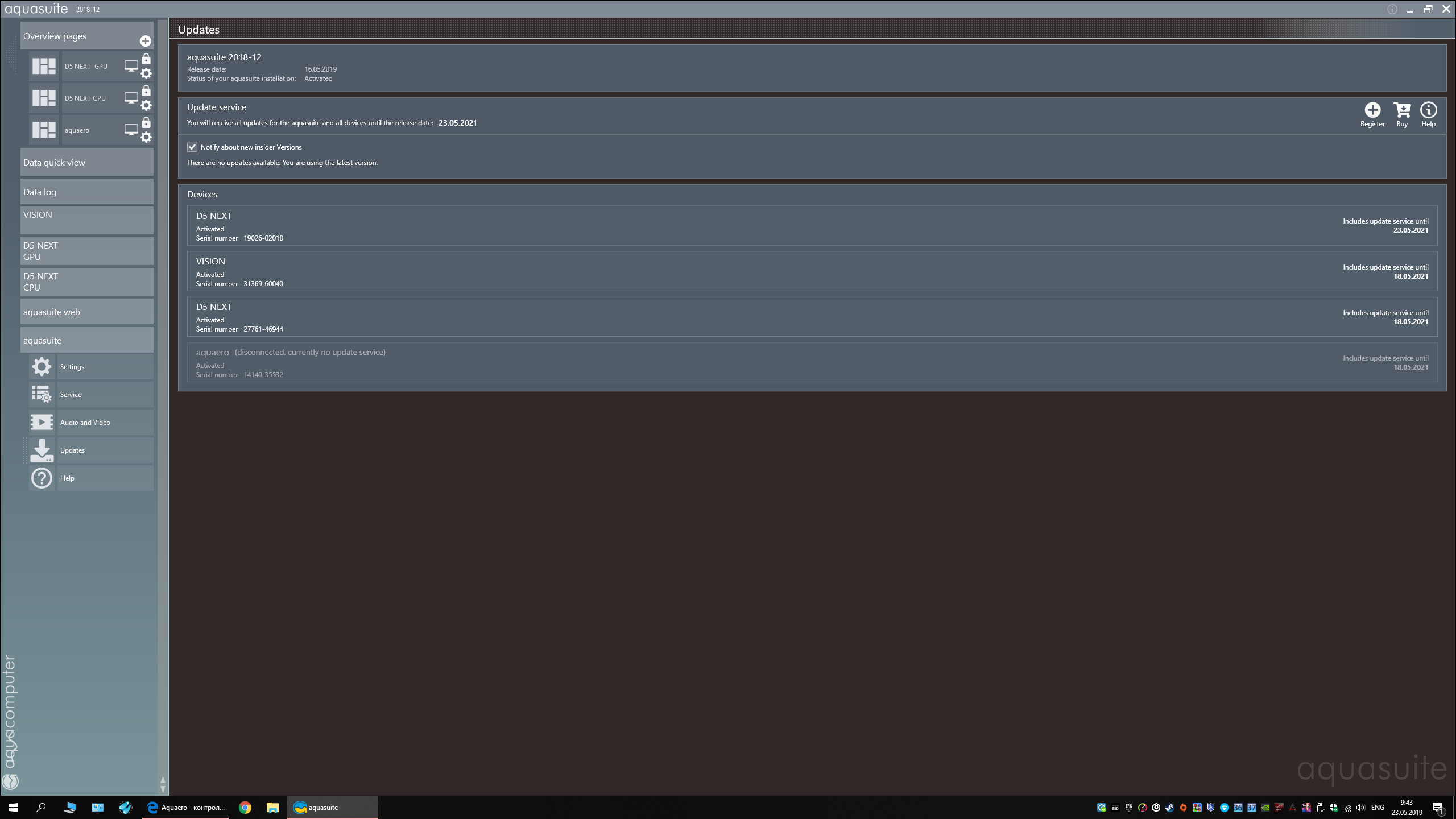The width and height of the screenshot is (1456, 819).
Task: Click the sidebar Help question icon
Action: (42, 478)
